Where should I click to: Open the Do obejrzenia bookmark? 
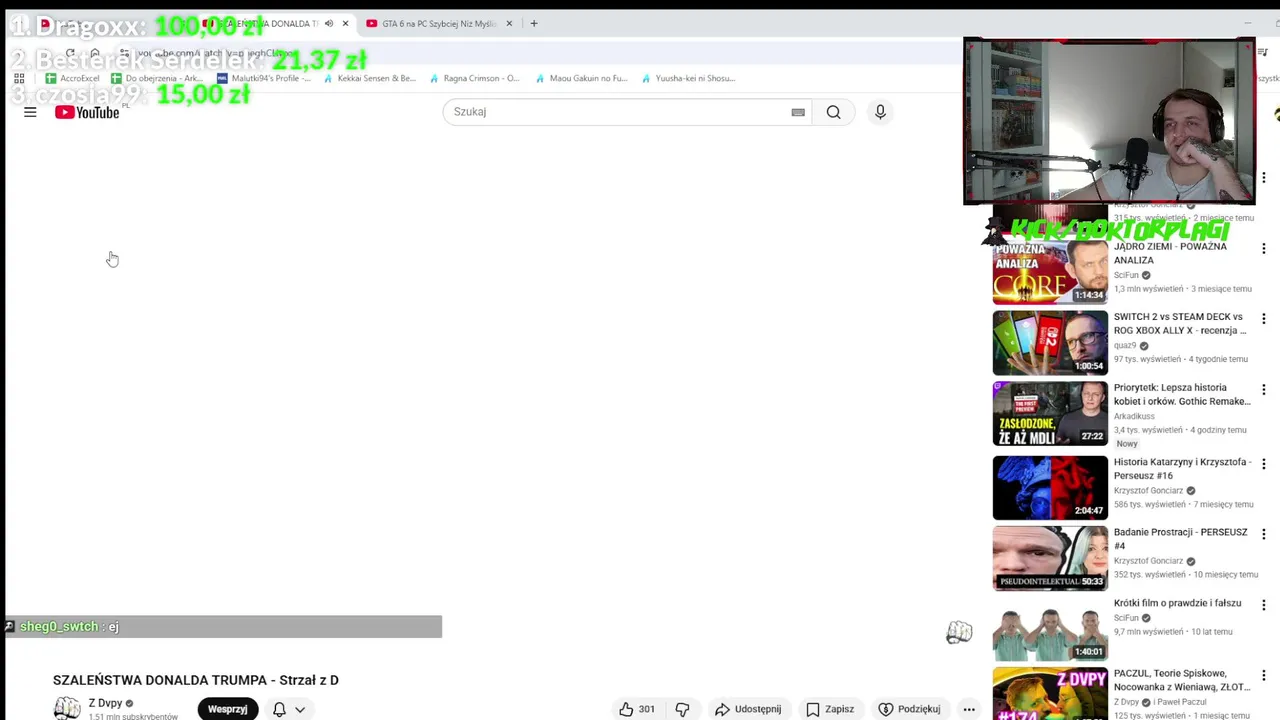[157, 78]
